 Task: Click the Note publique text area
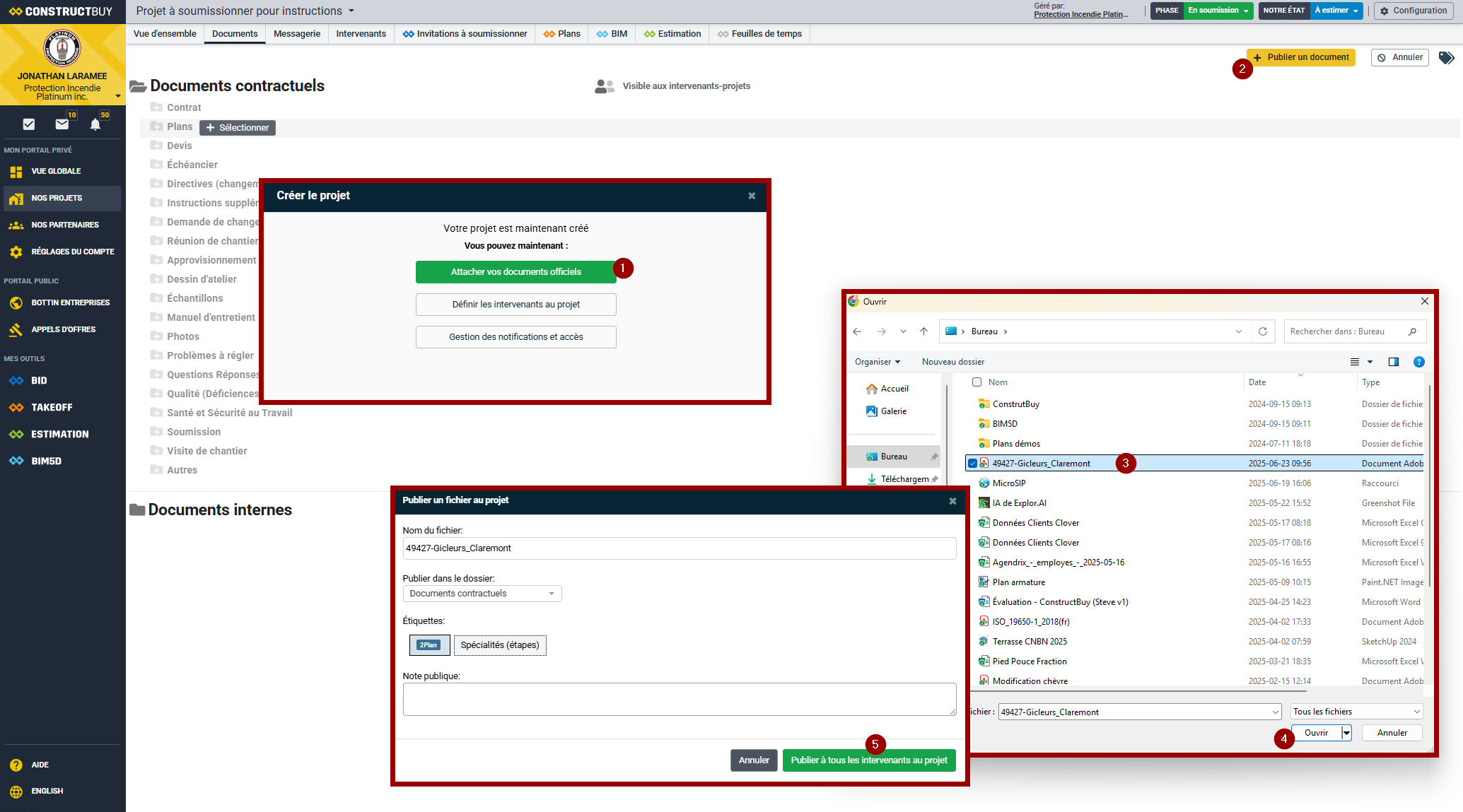(679, 699)
